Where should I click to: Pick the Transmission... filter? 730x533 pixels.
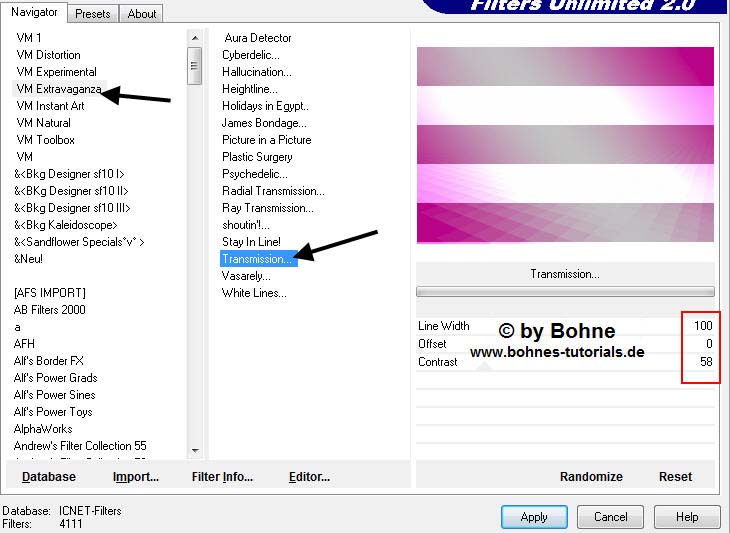(x=257, y=259)
